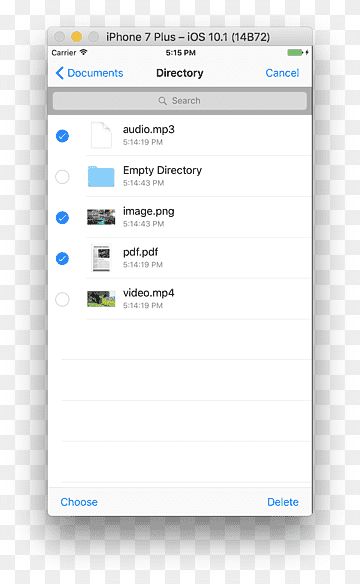The width and height of the screenshot is (360, 584).
Task: Open the blue folder icon for Empty Directory
Action: click(x=101, y=177)
